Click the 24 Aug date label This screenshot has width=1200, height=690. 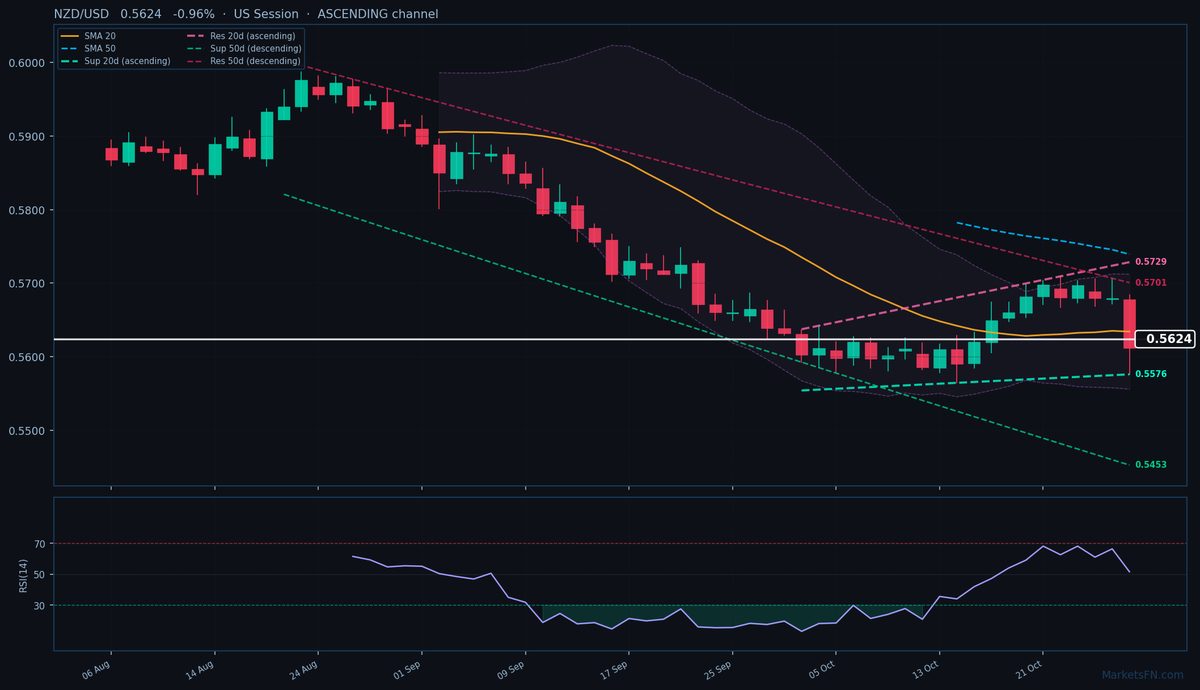303,668
